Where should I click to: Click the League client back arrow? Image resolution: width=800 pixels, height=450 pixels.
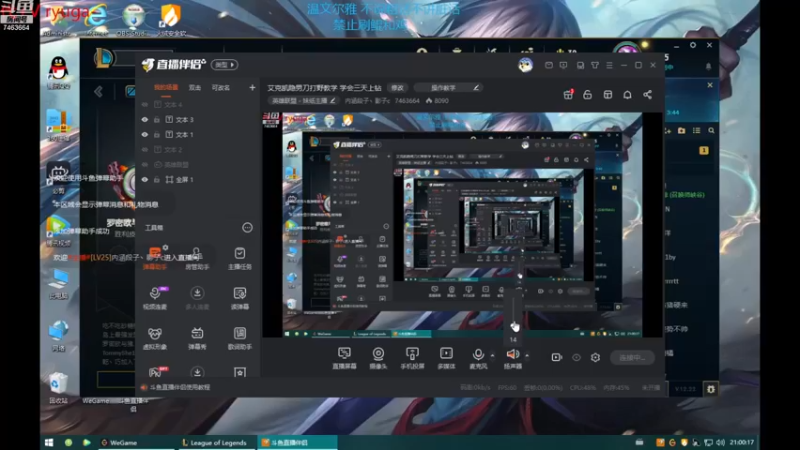tap(98, 91)
